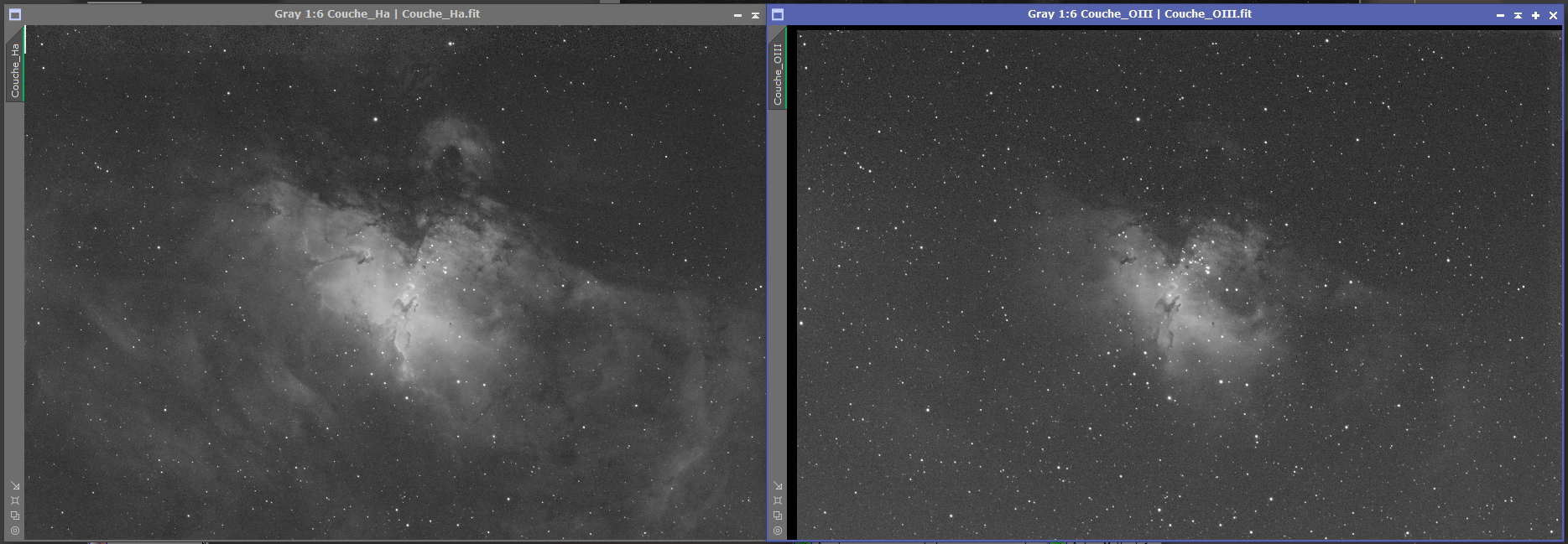Click the concentric circles icon in Couche_Ha window
Viewport: 1568px width, 544px height.
[15, 531]
